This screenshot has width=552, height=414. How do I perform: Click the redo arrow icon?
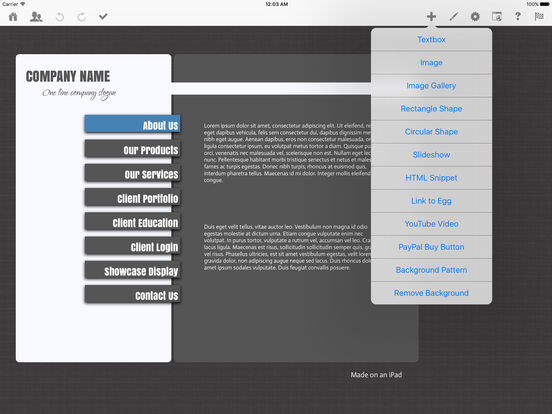(82, 17)
